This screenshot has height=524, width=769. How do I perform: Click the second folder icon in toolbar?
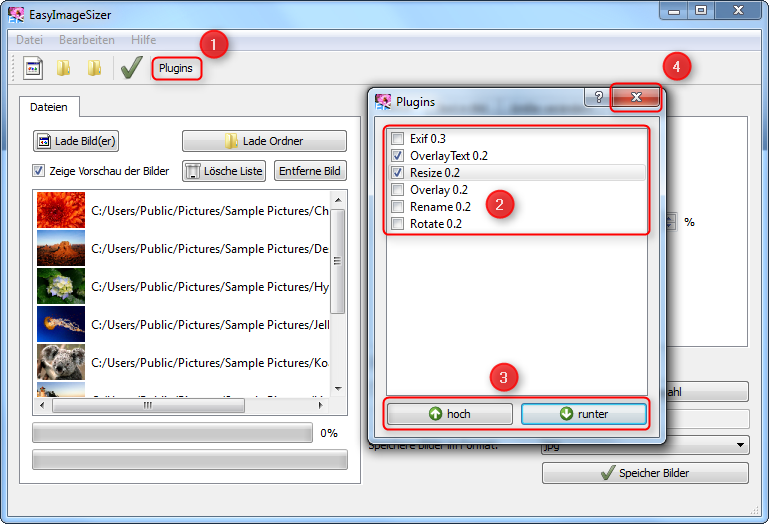point(94,68)
